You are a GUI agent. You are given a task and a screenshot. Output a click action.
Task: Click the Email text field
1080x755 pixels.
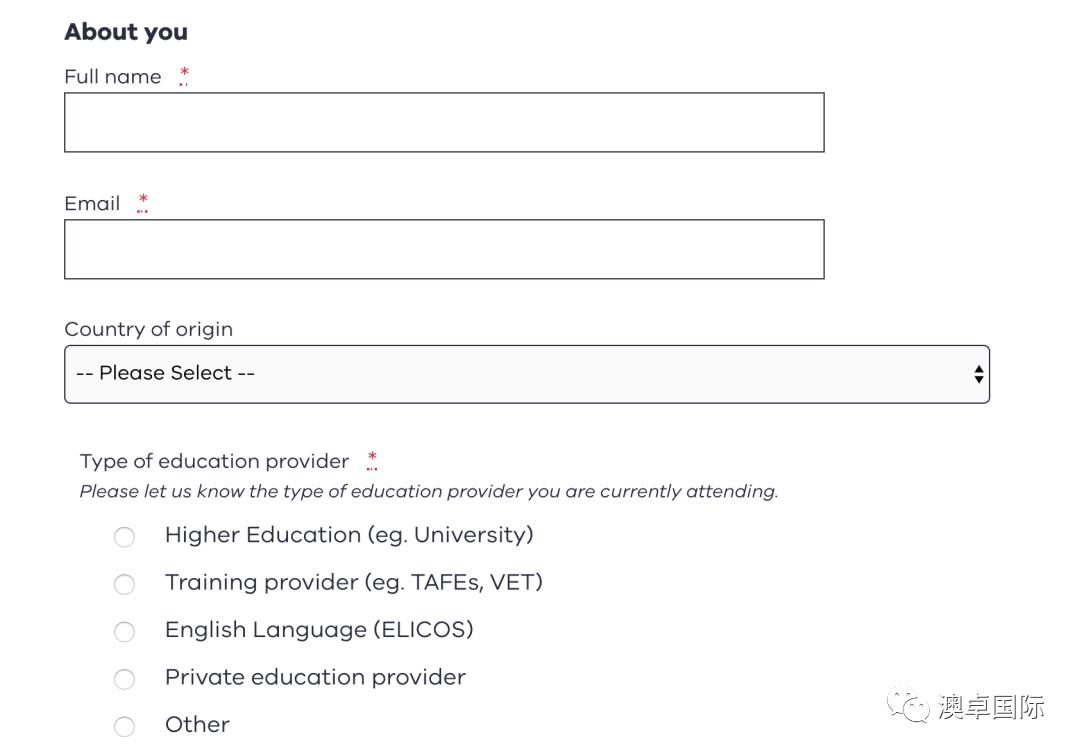click(444, 249)
